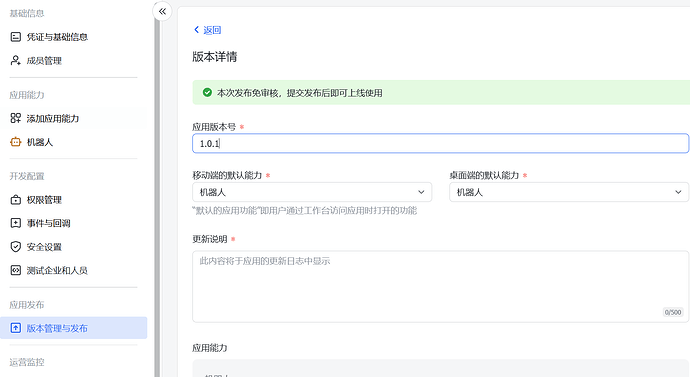Click the 测试企业和人员 icon
Screen dimensions: 690x377
15,270
